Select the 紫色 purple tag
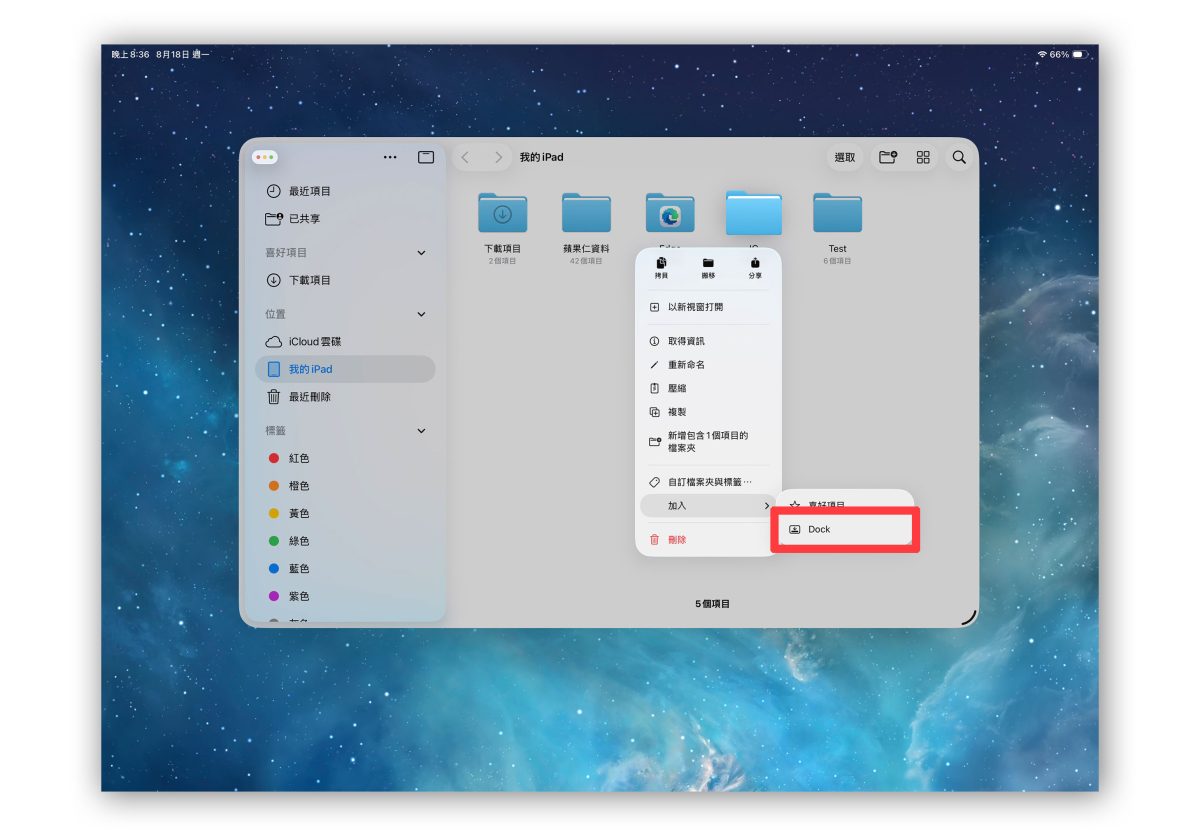Screen dimensions: 1200x836 point(345,596)
